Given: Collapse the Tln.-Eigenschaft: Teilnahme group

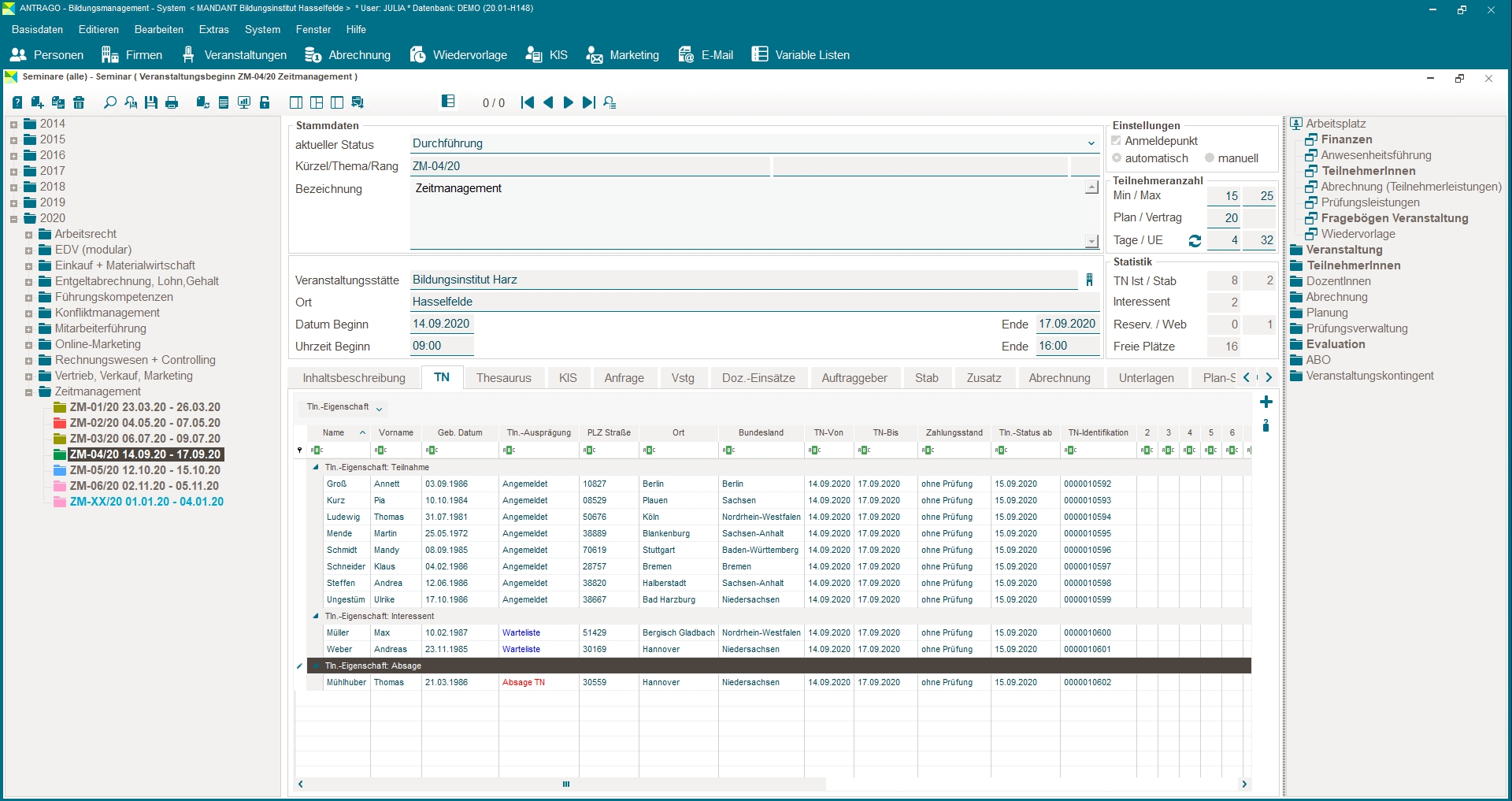Looking at the screenshot, I should coord(316,467).
